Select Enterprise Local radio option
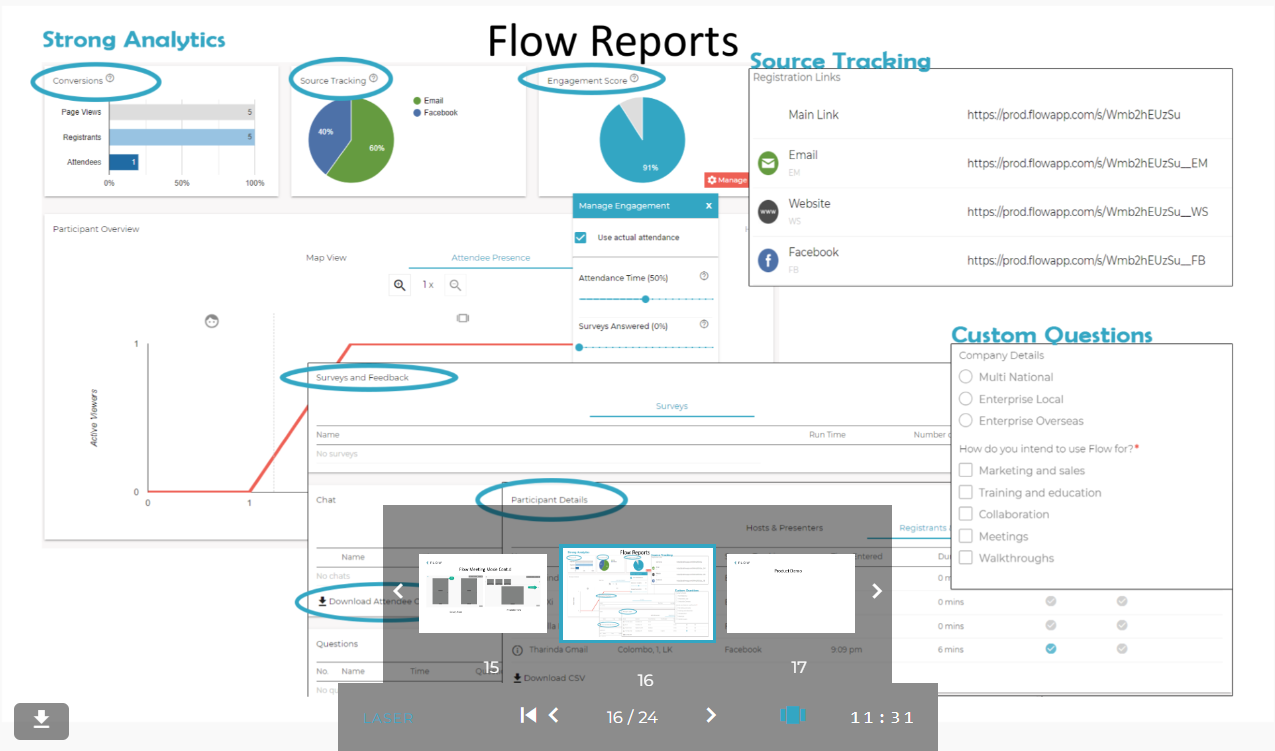The width and height of the screenshot is (1275, 751). [965, 399]
